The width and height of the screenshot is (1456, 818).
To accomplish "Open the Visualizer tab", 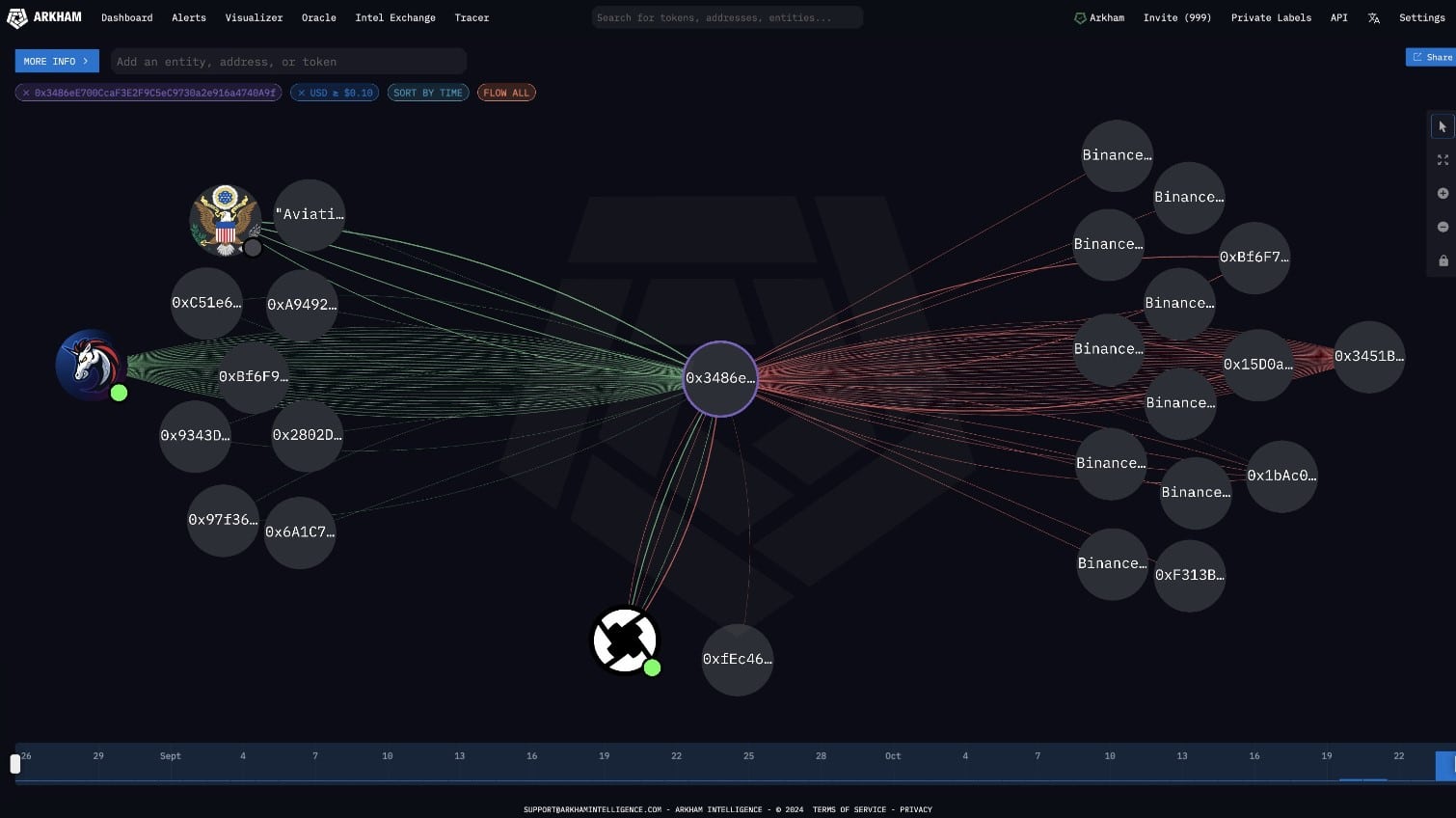I will [254, 18].
